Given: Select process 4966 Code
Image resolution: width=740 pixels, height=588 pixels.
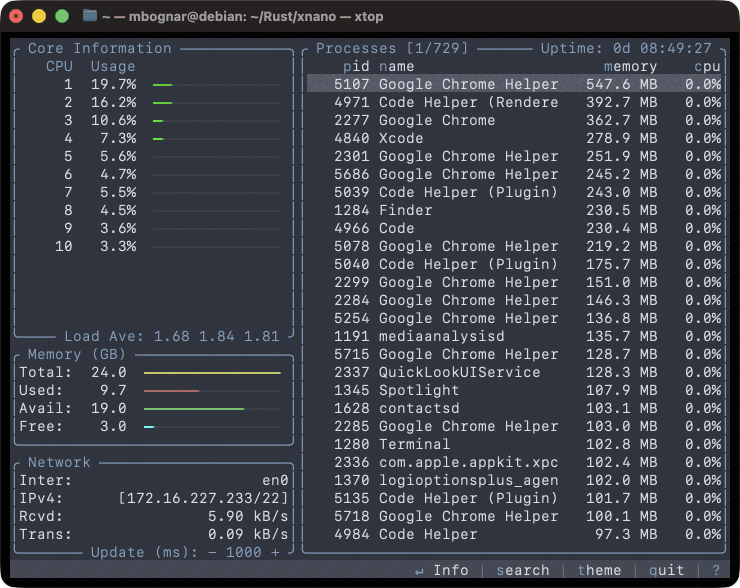Looking at the screenshot, I should pyautogui.click(x=514, y=228).
